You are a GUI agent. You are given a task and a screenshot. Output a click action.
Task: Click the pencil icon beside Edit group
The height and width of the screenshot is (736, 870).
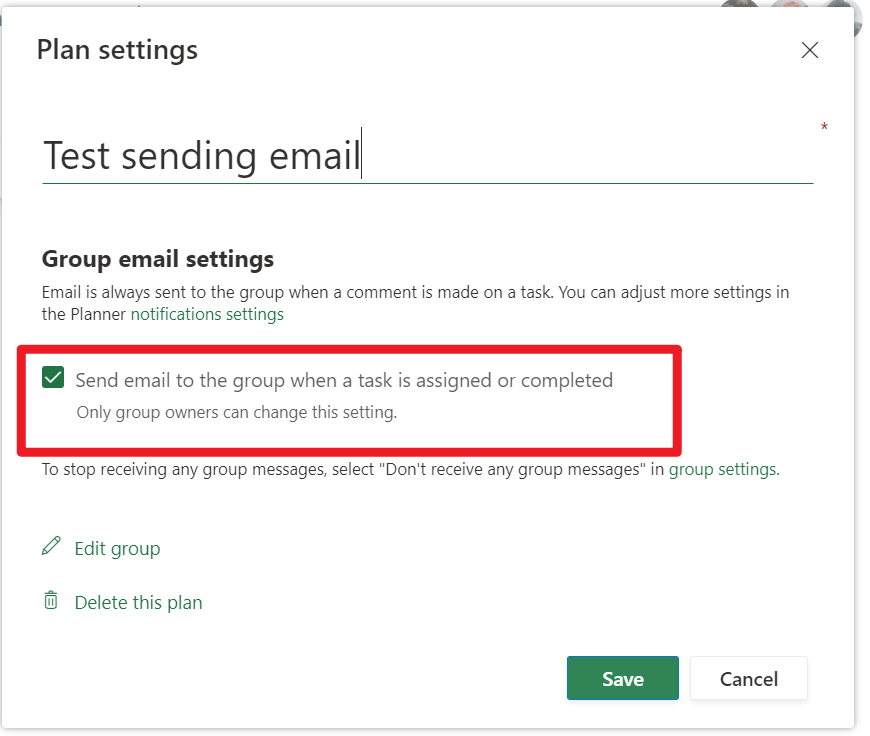(51, 546)
